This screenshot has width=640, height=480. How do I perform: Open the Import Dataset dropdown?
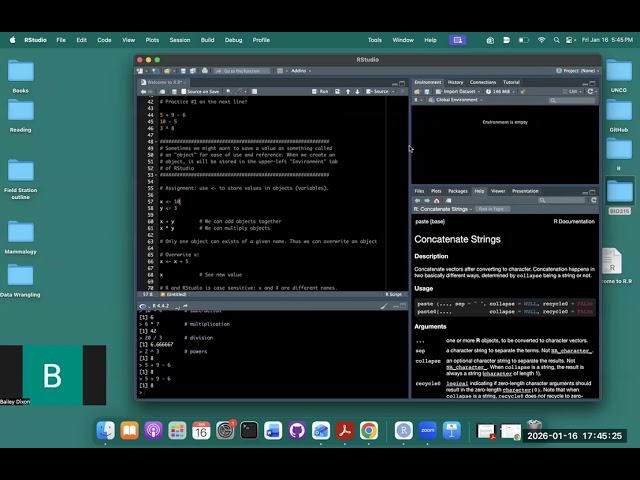pyautogui.click(x=458, y=91)
